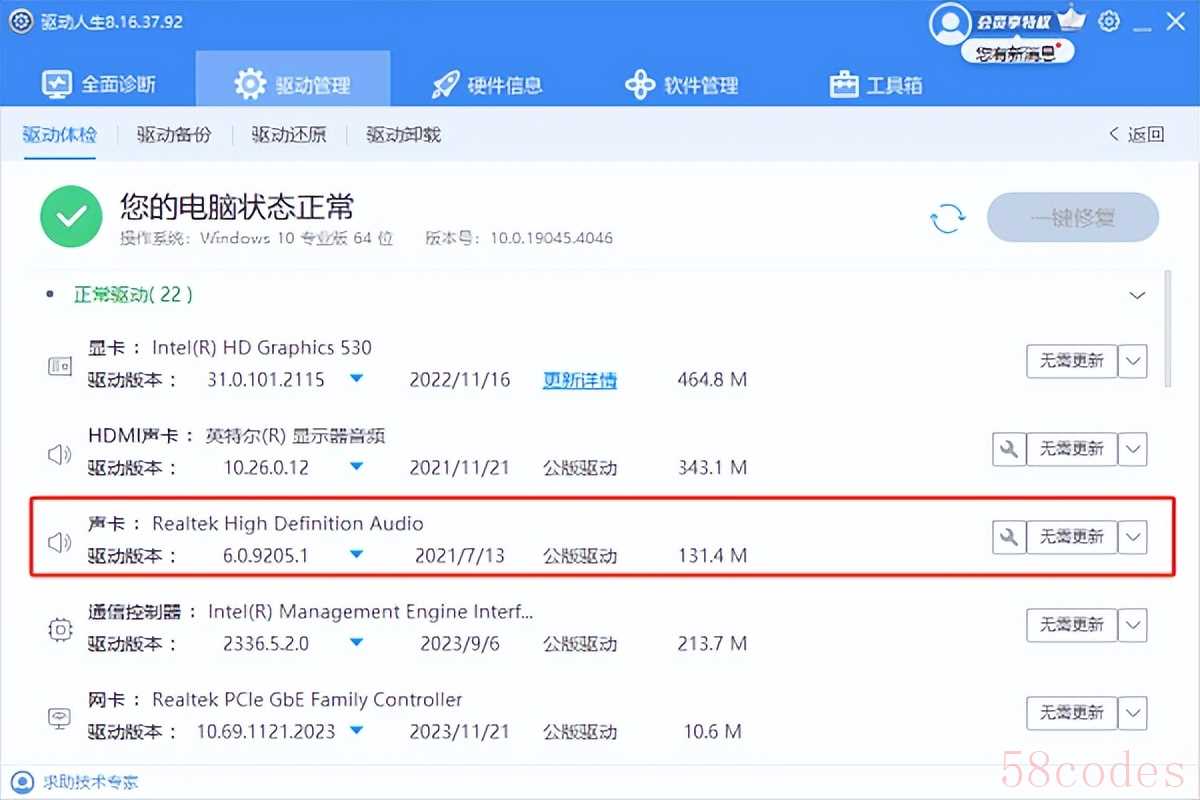
Task: Click the text Realtek PCIe GbE Family Controller
Action: [307, 700]
